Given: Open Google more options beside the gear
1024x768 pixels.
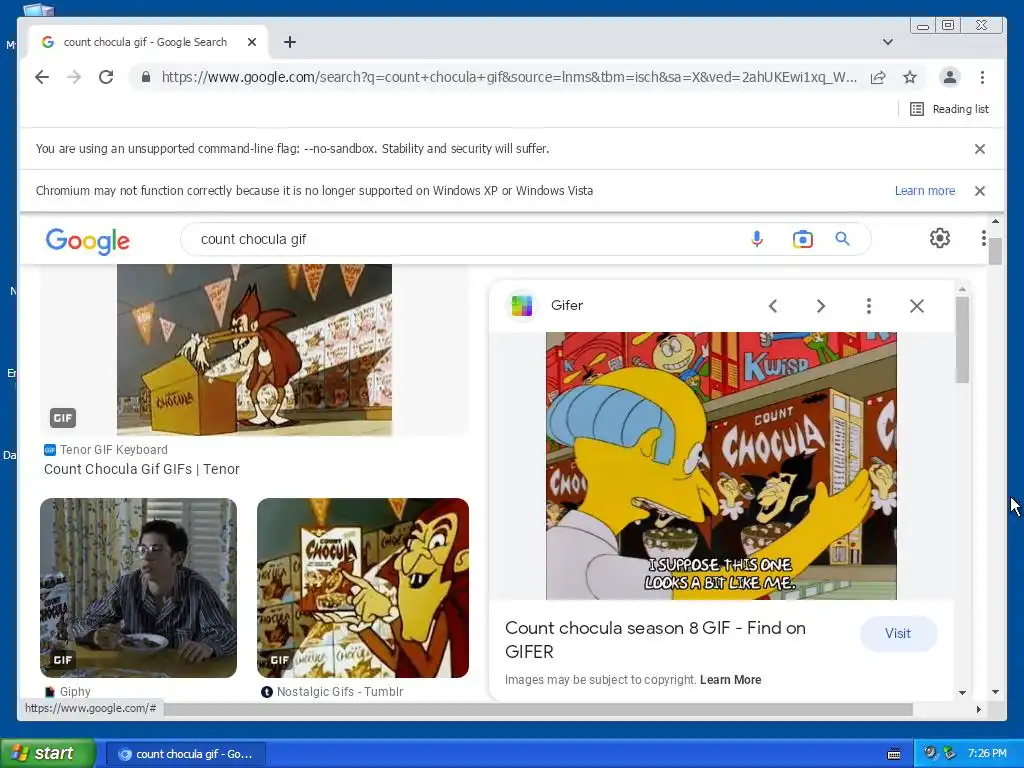Looking at the screenshot, I should tap(983, 238).
